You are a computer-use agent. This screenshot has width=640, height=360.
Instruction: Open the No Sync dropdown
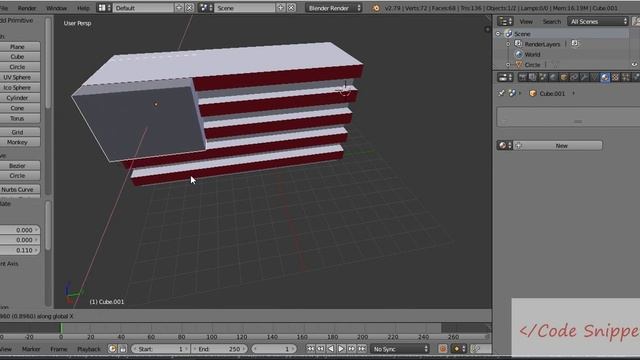point(400,349)
